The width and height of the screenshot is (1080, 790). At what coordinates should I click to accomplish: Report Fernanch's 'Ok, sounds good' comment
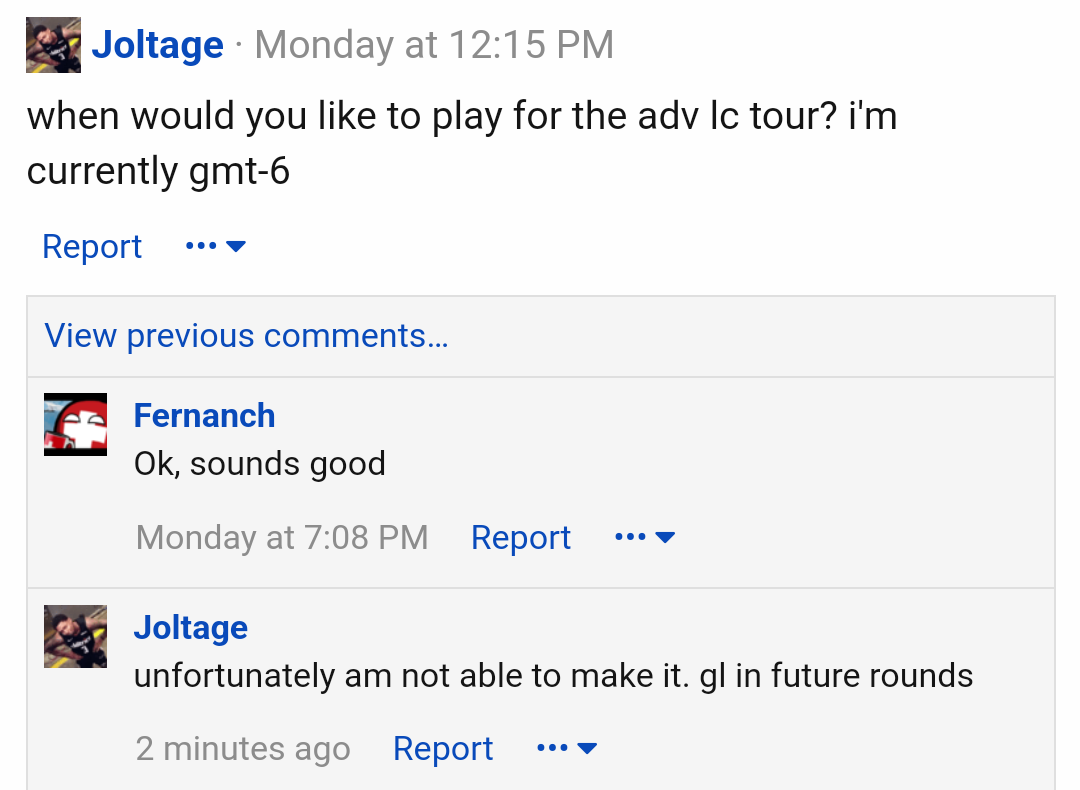tap(520, 538)
